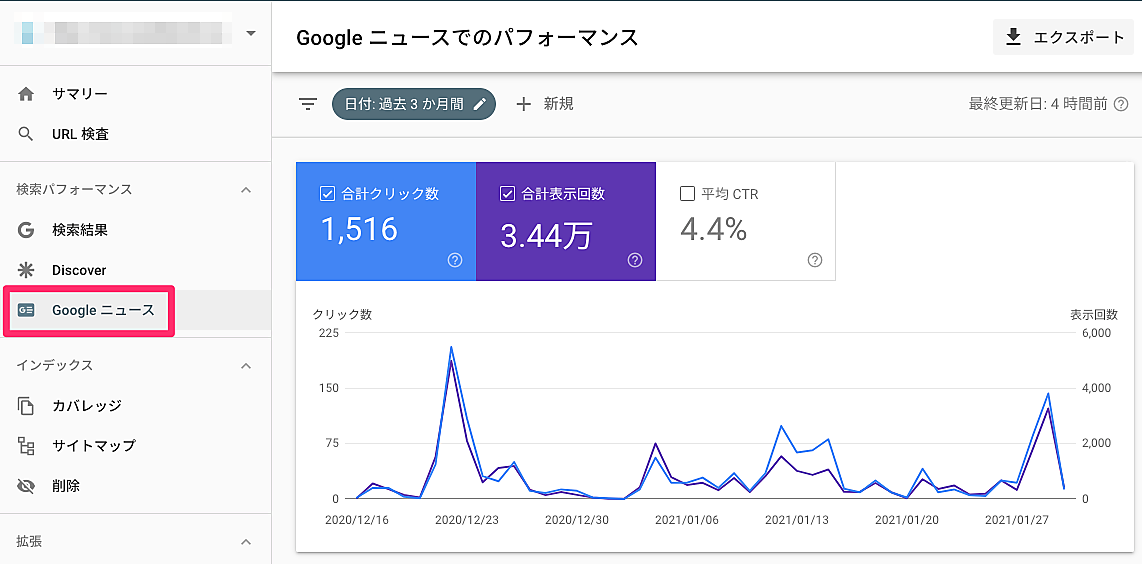
Task: Add a new filter with 新規
Action: click(545, 104)
